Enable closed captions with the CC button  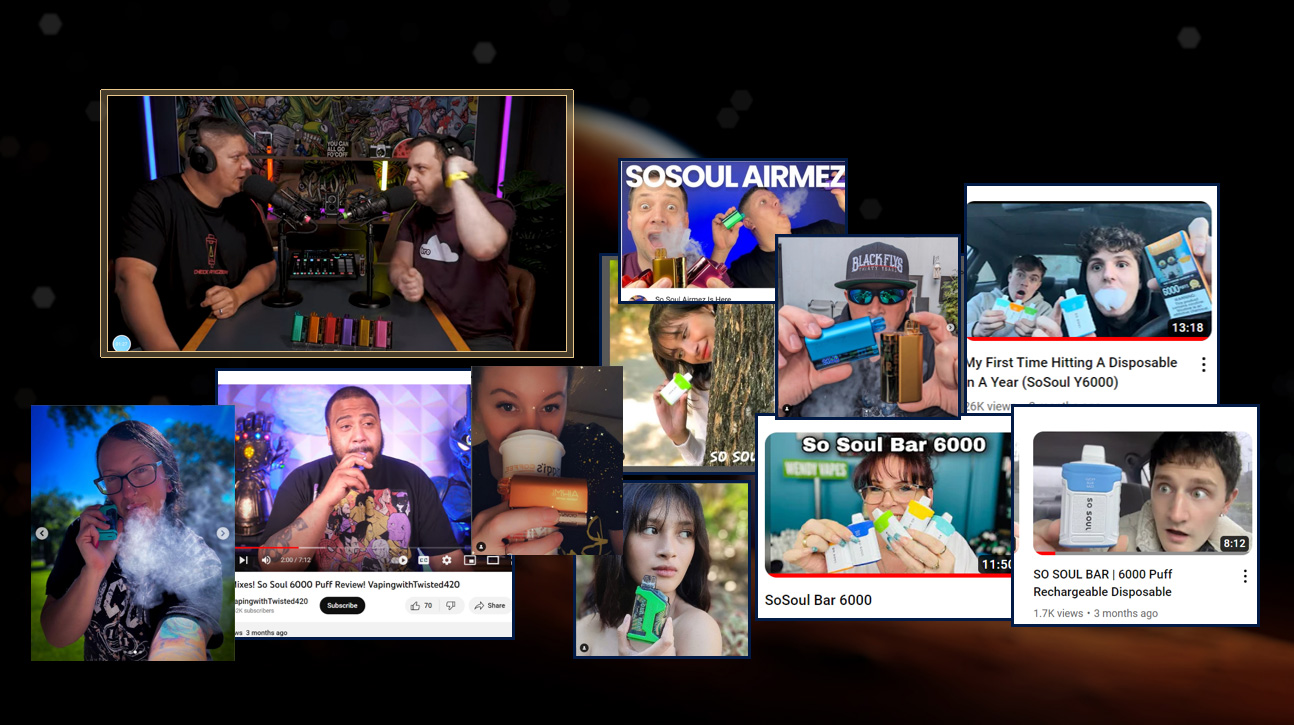[x=423, y=560]
